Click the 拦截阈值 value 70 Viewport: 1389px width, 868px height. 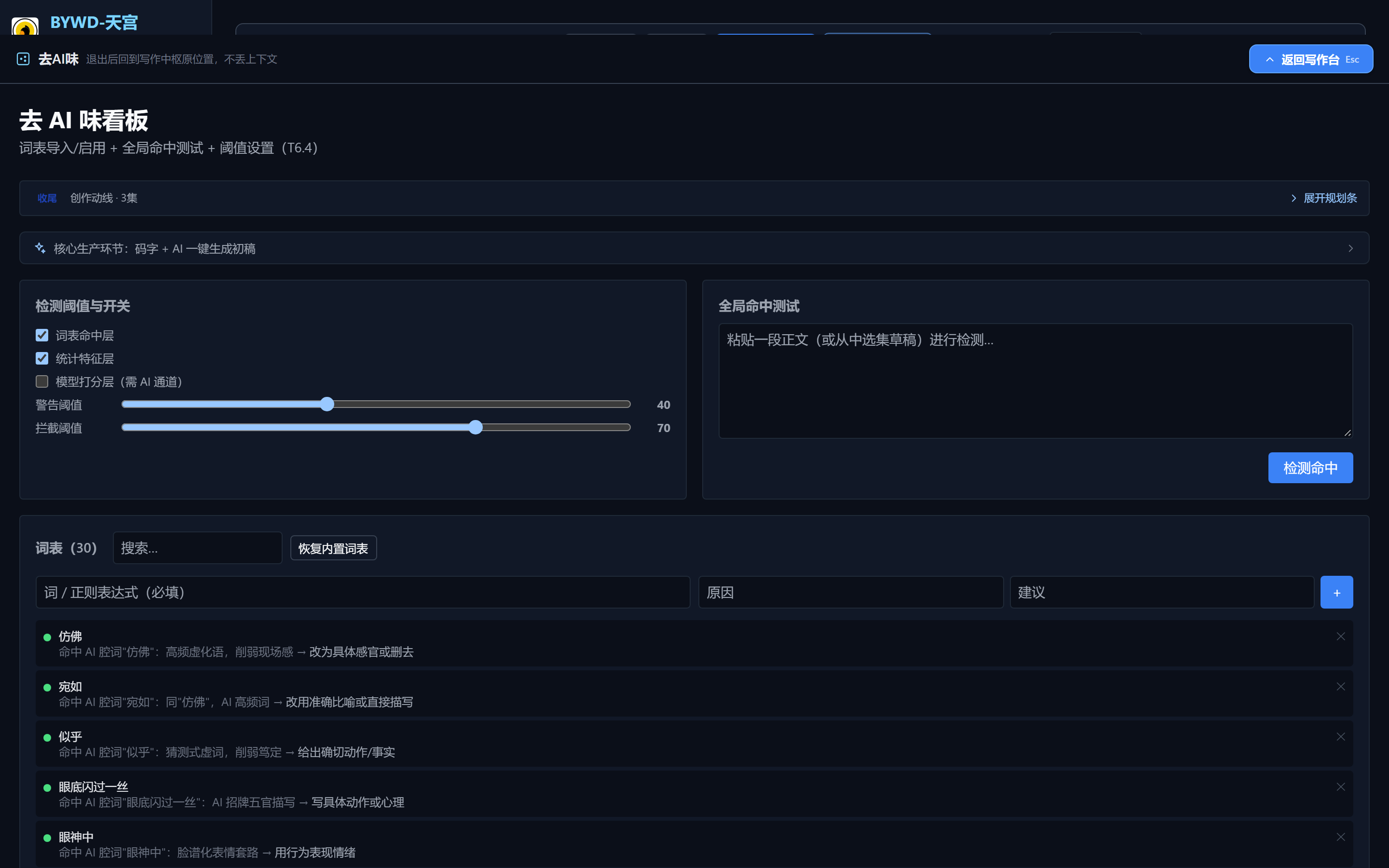click(x=664, y=428)
